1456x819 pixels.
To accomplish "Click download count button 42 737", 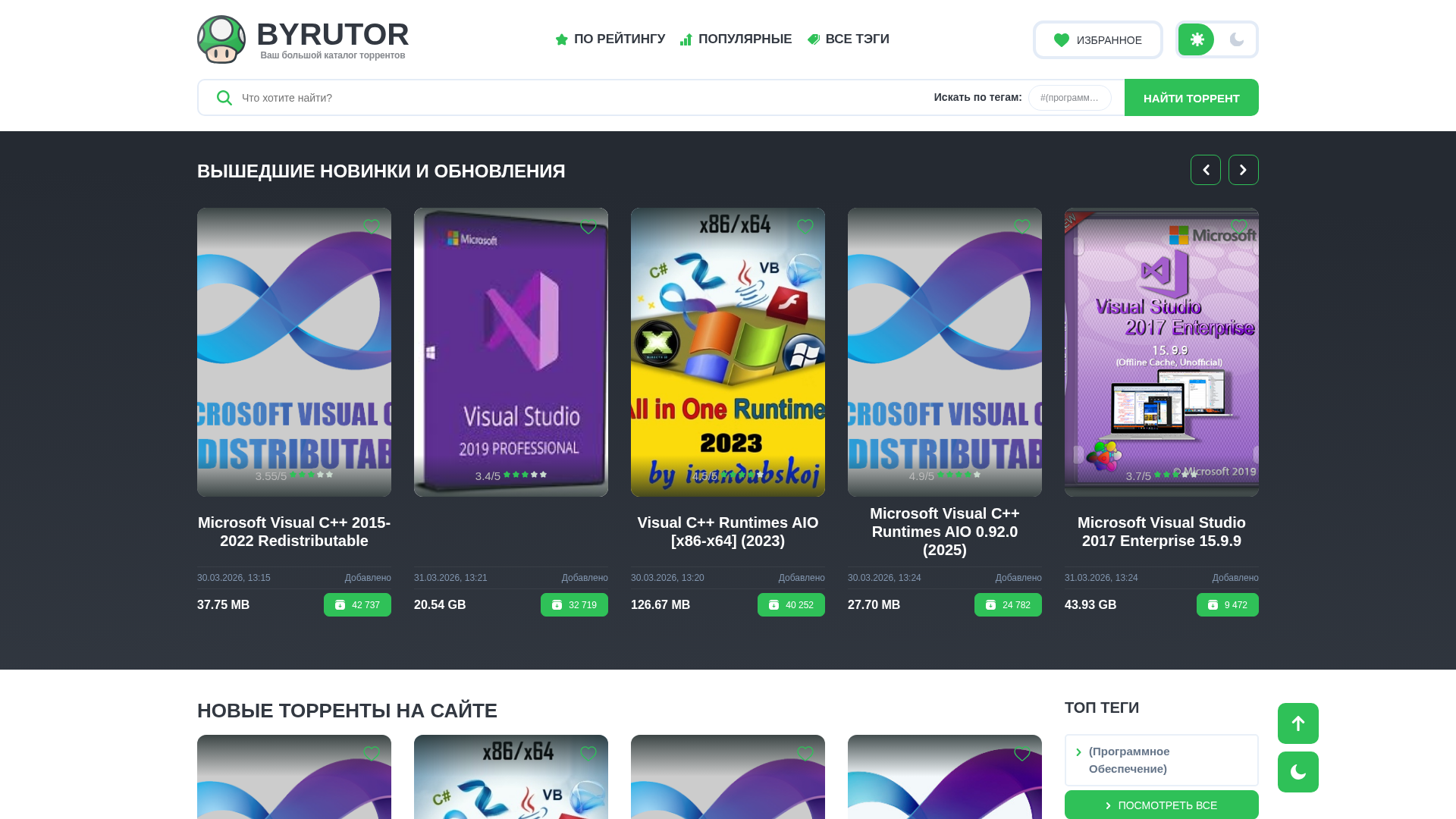I will coord(357,605).
